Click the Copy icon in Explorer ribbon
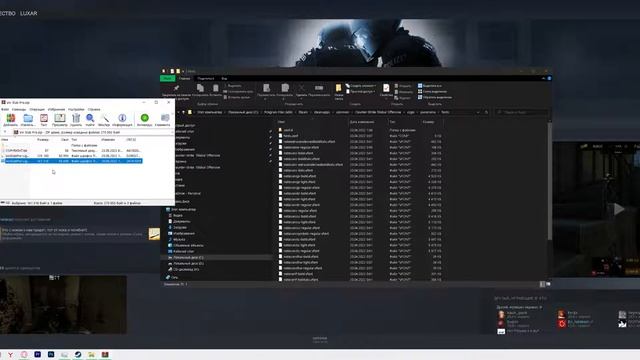The width and height of the screenshot is (640, 360). coord(200,88)
